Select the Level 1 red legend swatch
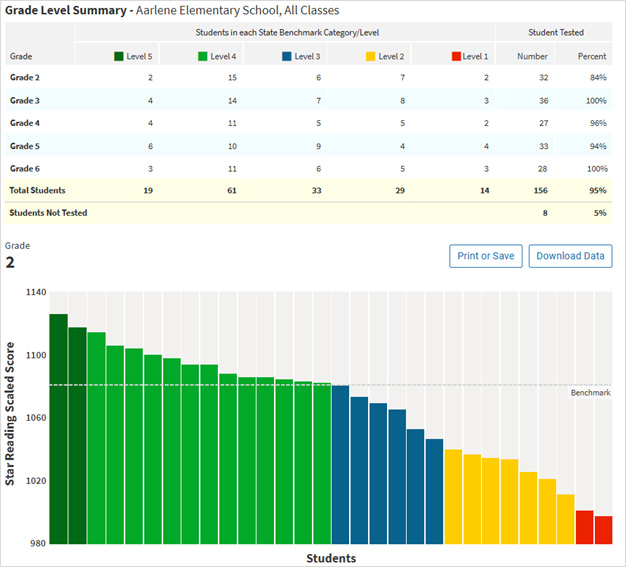 tap(456, 57)
